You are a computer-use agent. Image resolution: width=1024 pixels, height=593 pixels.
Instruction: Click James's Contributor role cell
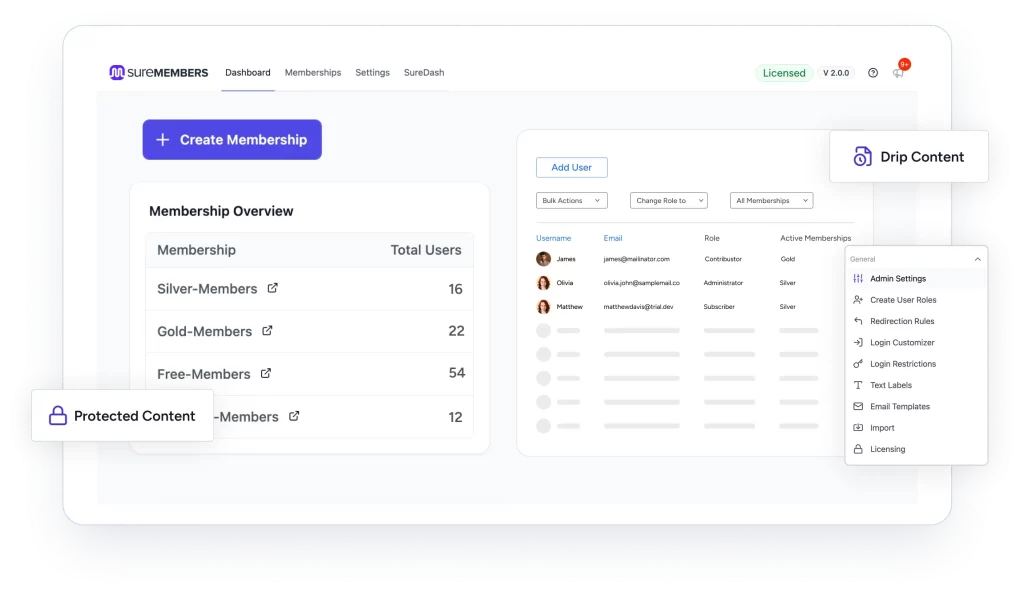point(723,259)
